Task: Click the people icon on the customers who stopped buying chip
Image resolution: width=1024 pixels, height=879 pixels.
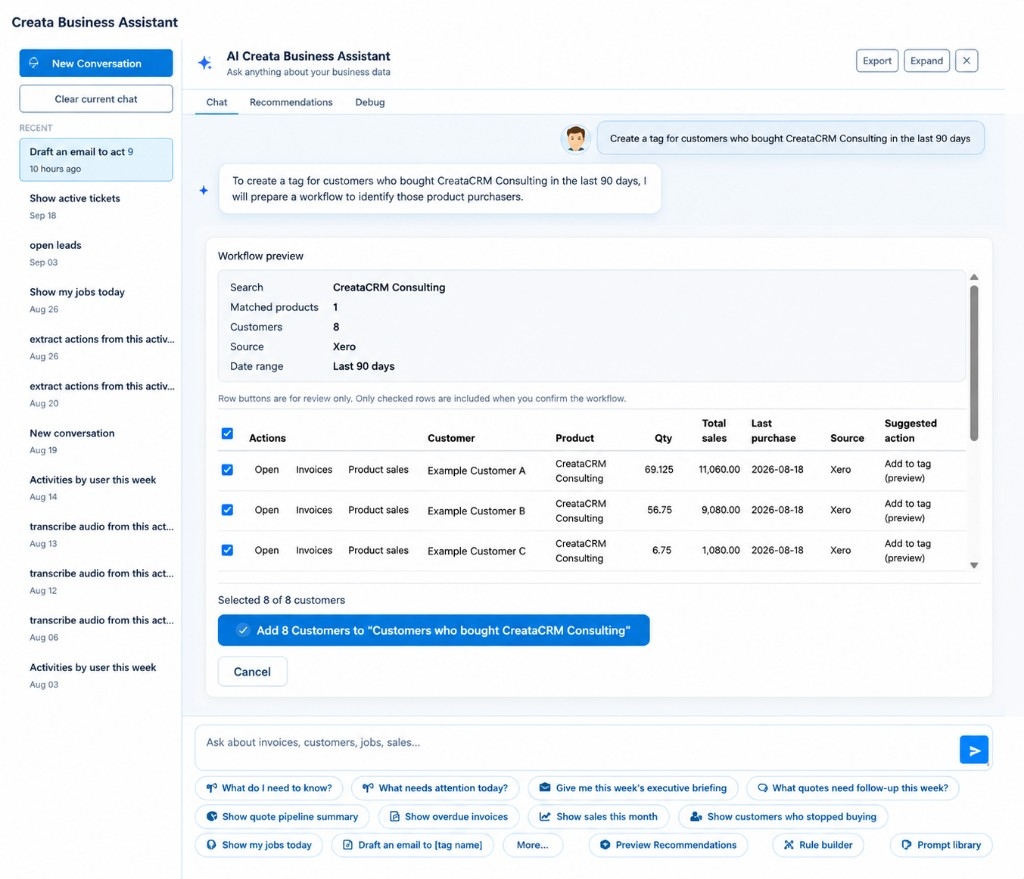Action: 696,816
